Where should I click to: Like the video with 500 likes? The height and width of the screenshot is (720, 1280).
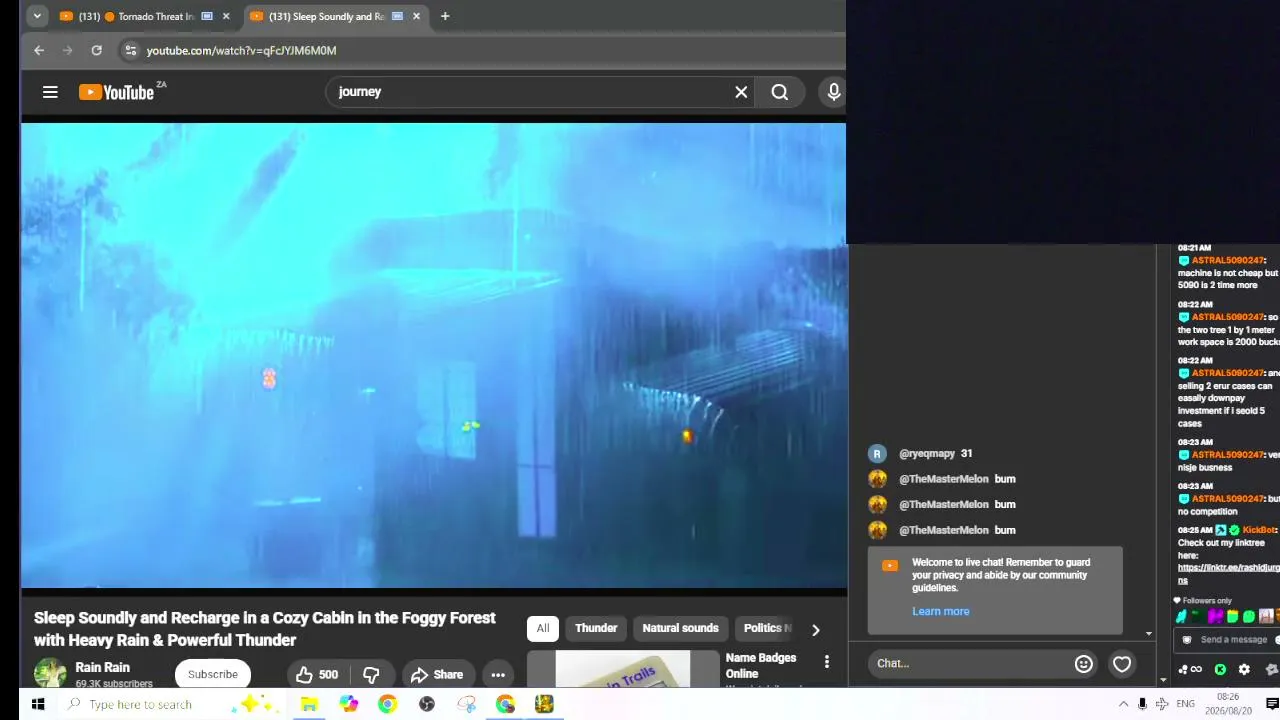pyautogui.click(x=317, y=674)
